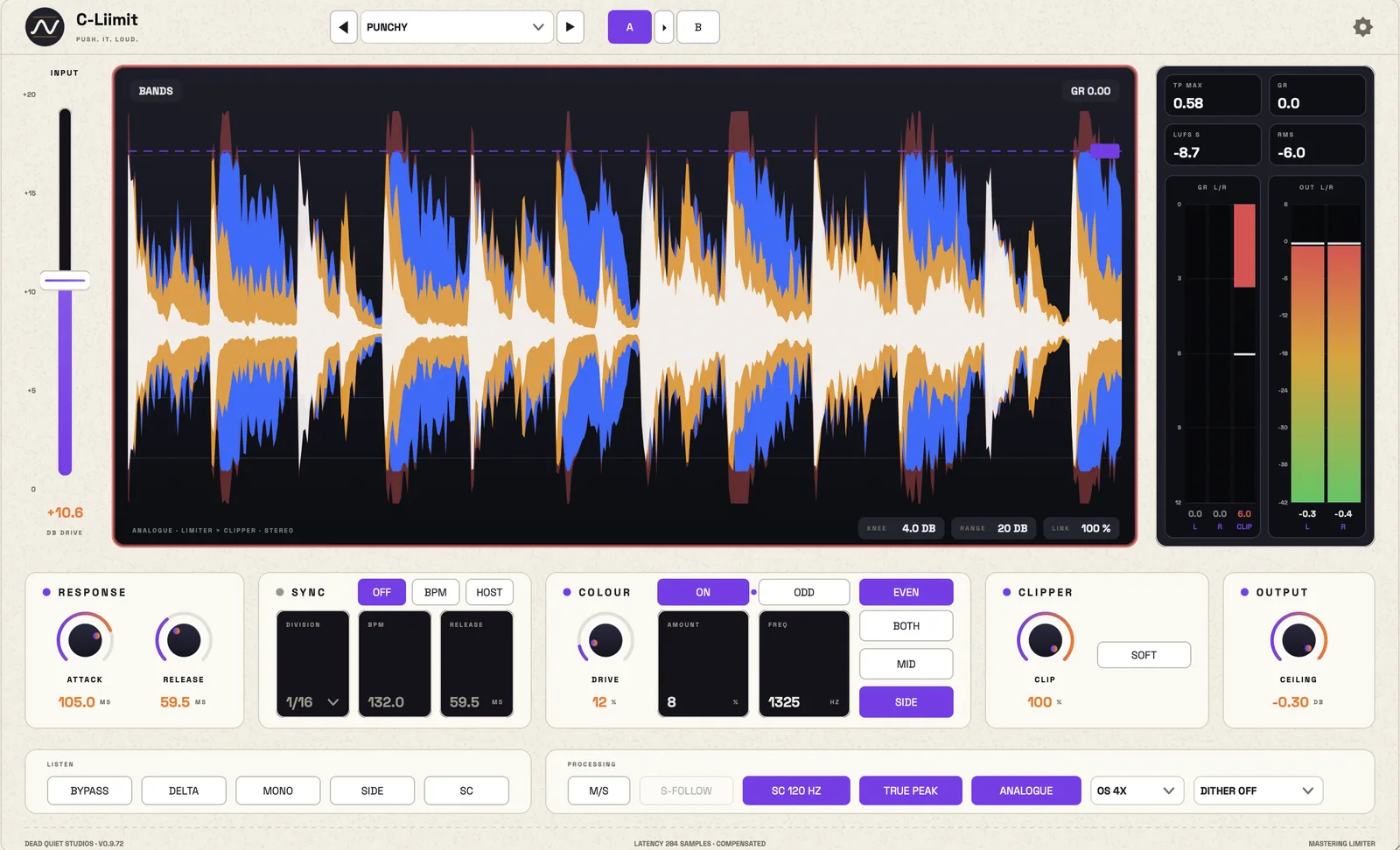Image resolution: width=1400 pixels, height=850 pixels.
Task: Switch to the B state slot
Action: pos(697,27)
